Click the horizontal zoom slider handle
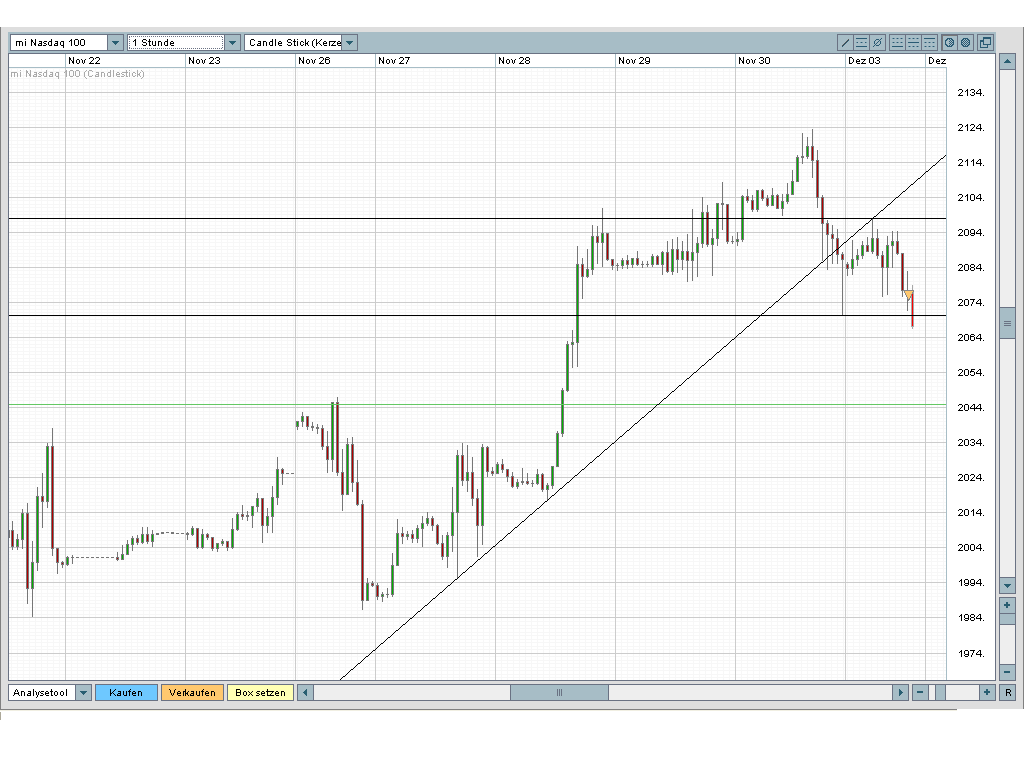Image resolution: width=1024 pixels, height=768 pixels. [940, 692]
